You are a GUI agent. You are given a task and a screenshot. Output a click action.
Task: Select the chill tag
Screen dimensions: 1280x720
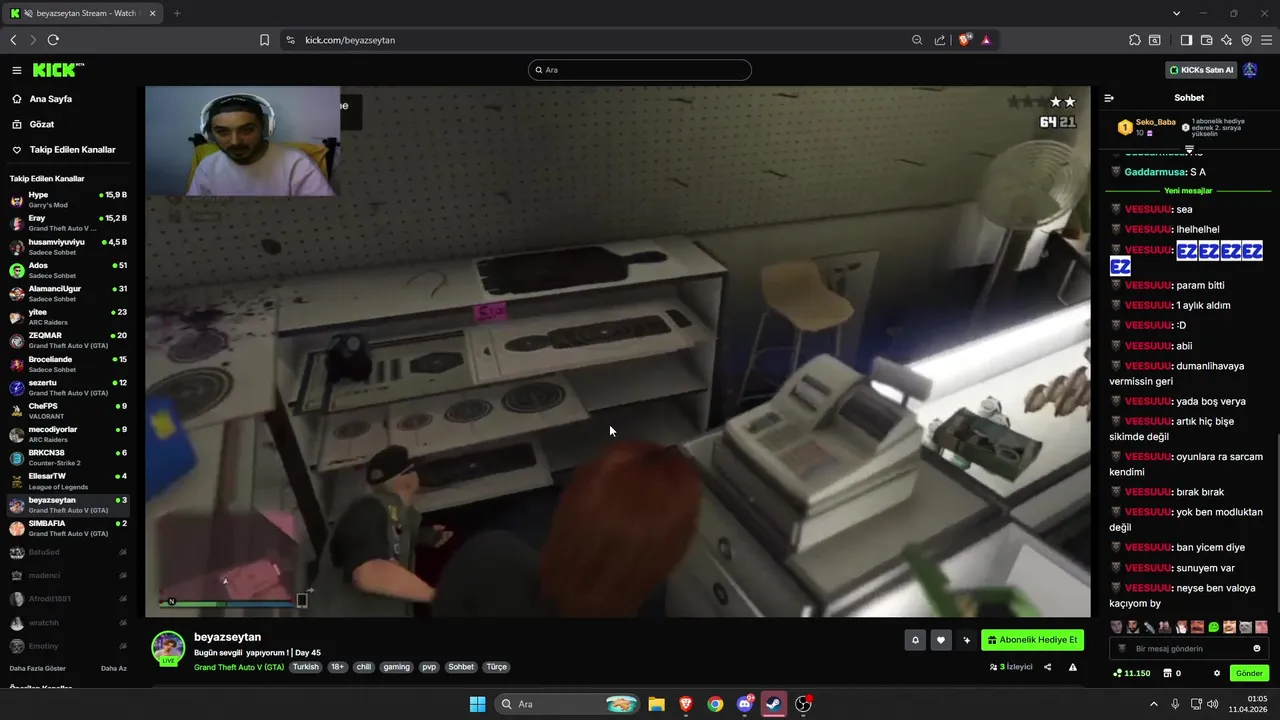click(364, 667)
